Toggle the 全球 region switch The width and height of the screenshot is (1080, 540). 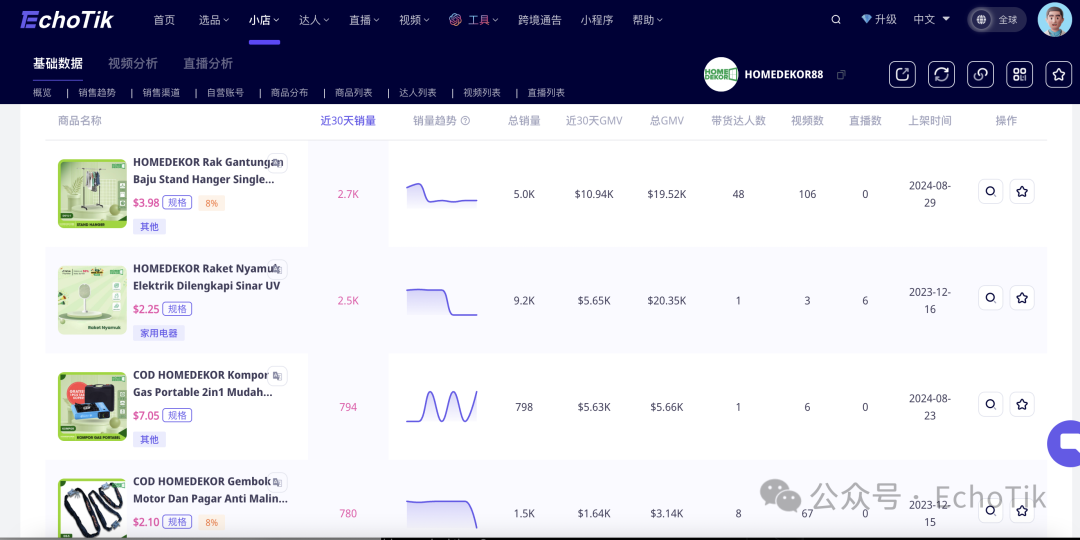(x=997, y=19)
